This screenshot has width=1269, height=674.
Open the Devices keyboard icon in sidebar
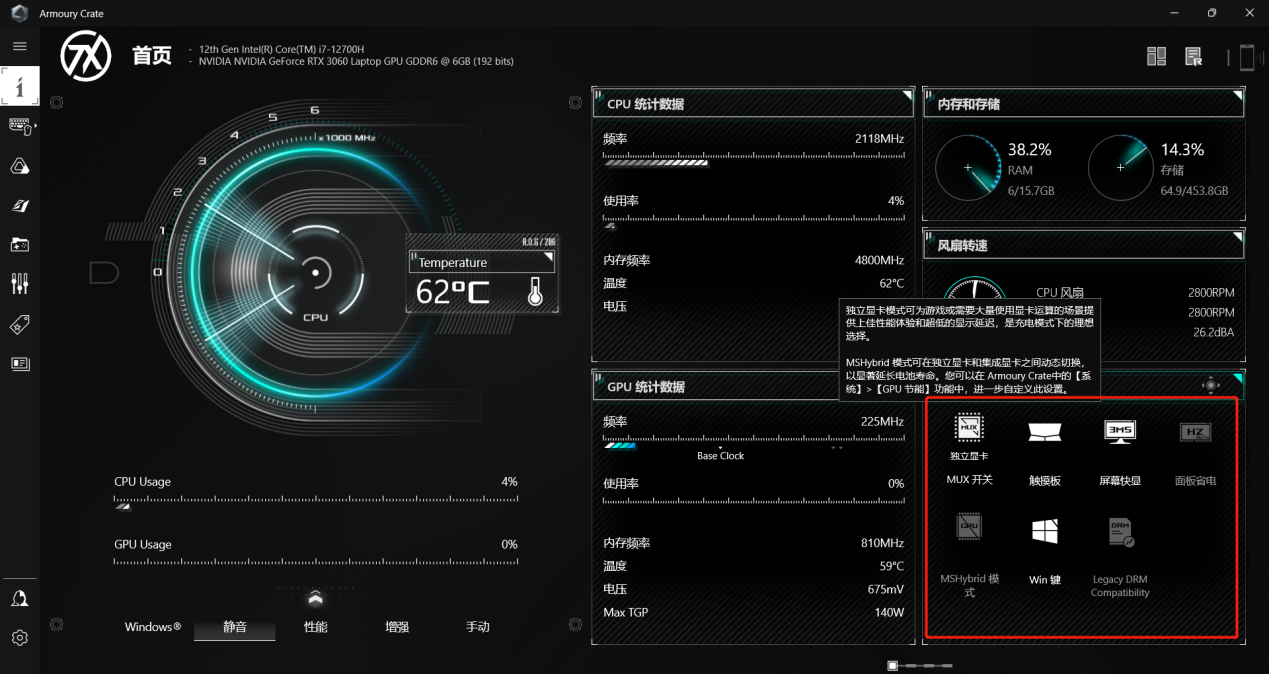(20, 126)
